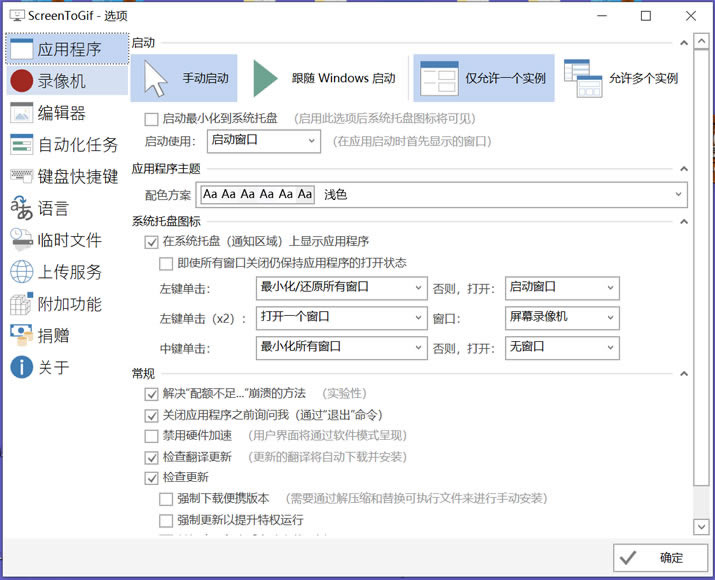Viewport: 715px width, 580px height.
Task: Open the 启动使用 dropdown
Action: (264, 141)
